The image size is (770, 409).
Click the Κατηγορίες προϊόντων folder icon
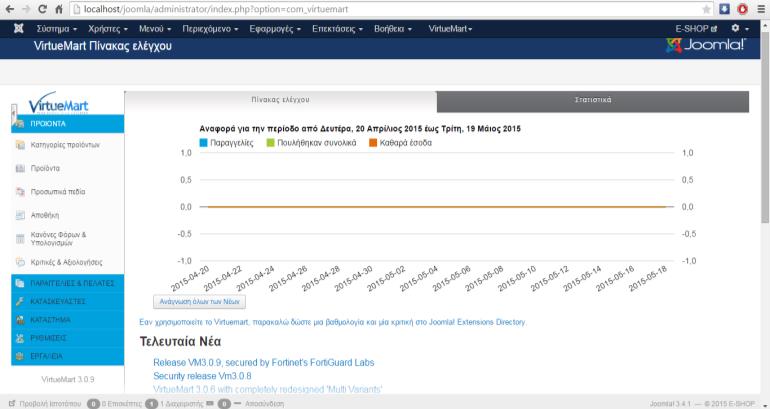tap(20, 145)
